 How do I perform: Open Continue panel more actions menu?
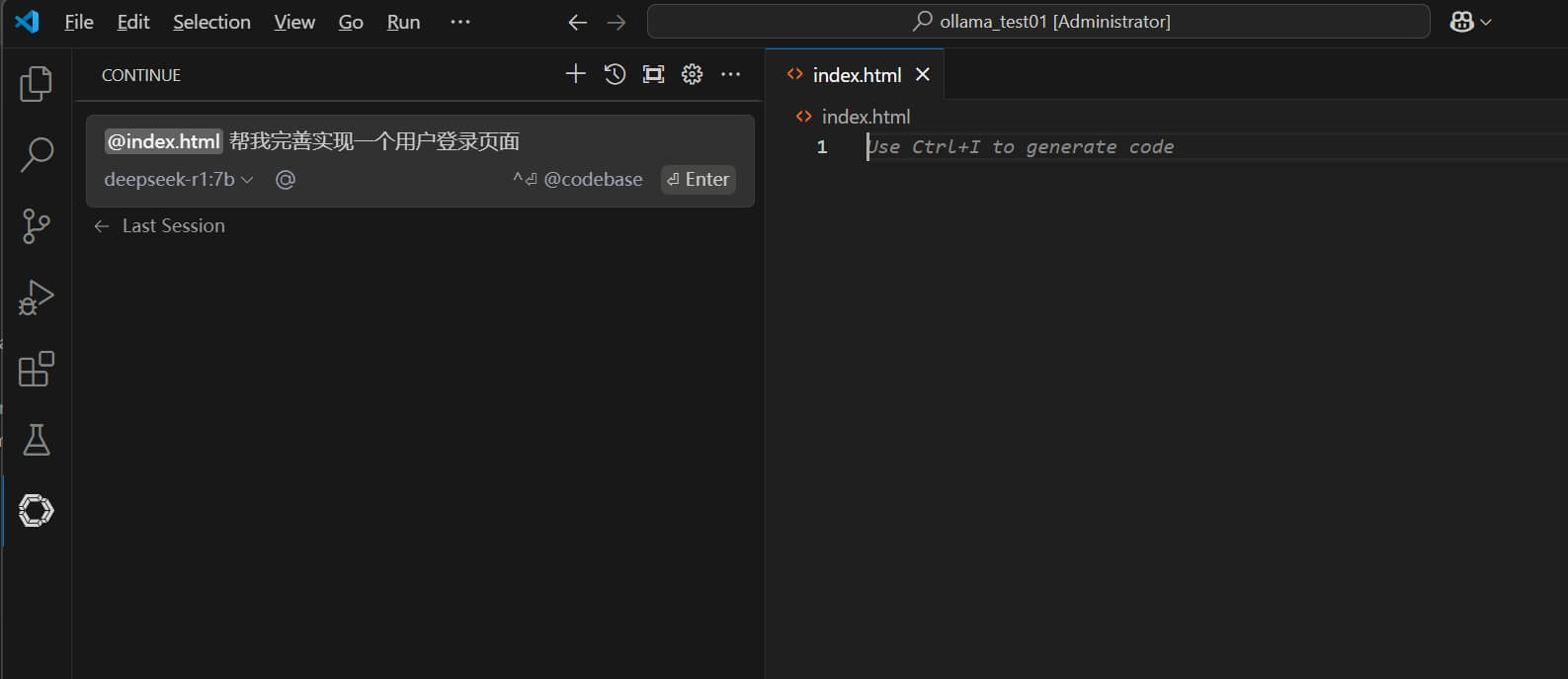click(x=730, y=74)
